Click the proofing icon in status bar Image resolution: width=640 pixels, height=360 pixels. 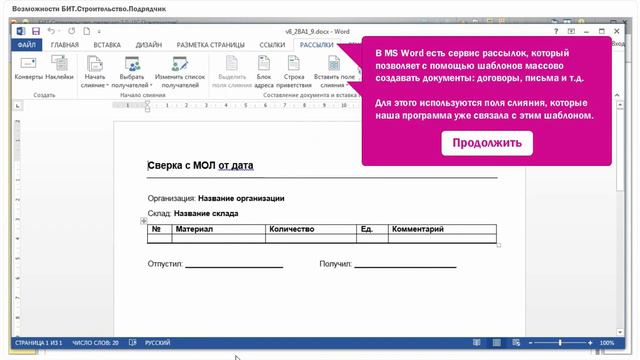pyautogui.click(x=132, y=343)
